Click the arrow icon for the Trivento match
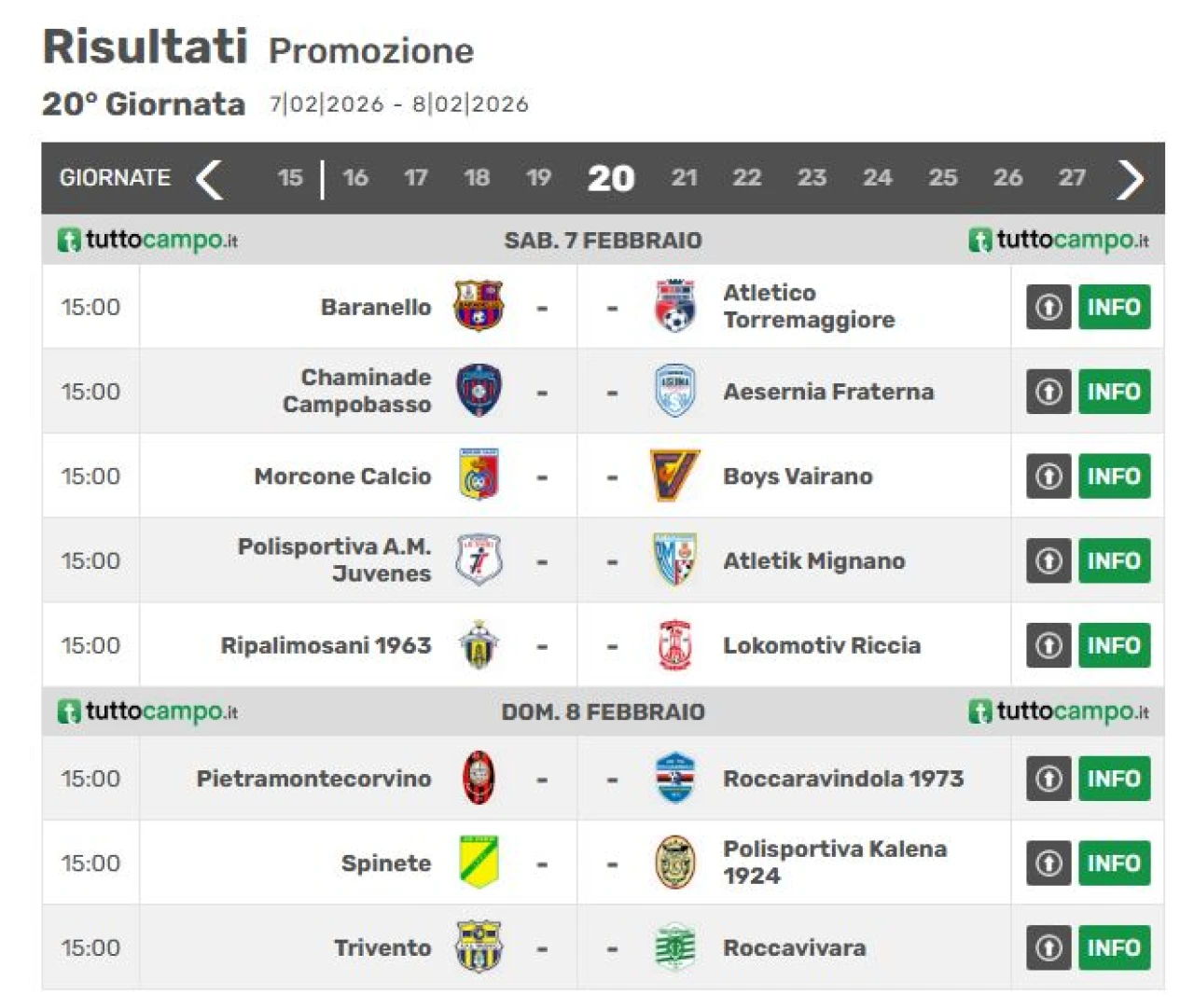This screenshot has height=1008, width=1194. point(1048,947)
